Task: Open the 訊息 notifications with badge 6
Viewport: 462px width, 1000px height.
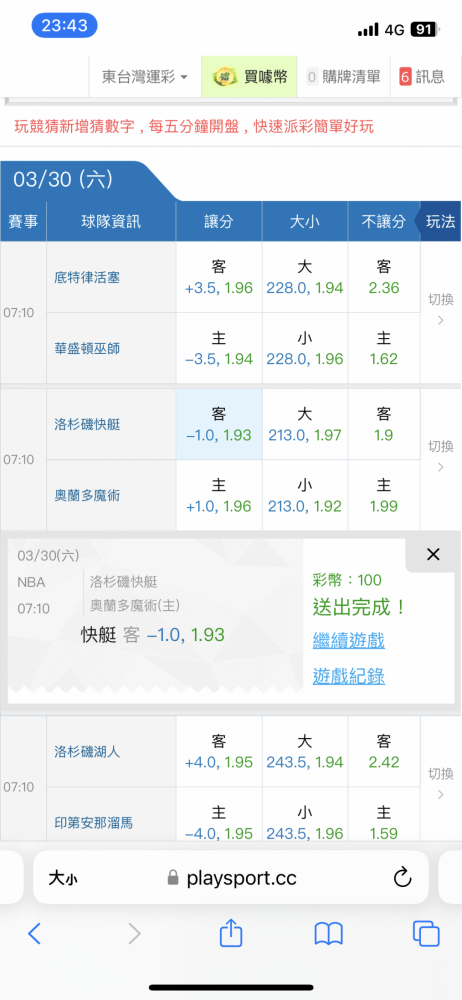Action: (x=422, y=77)
